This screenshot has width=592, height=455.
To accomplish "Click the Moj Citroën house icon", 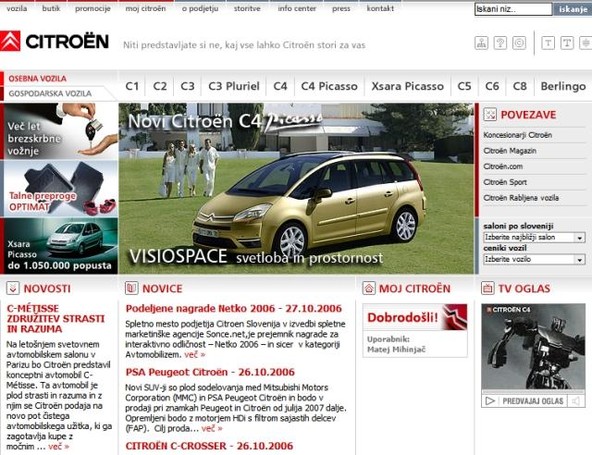I will [368, 288].
